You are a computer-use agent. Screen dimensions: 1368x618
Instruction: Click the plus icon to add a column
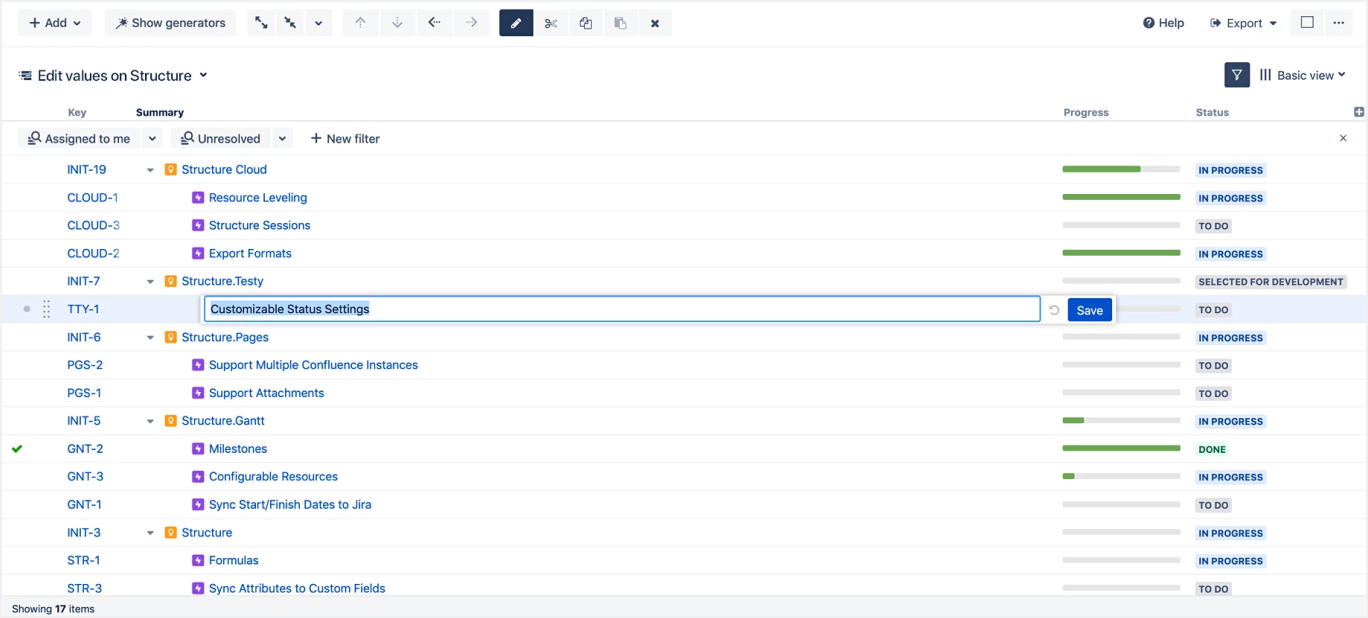[x=1358, y=112]
